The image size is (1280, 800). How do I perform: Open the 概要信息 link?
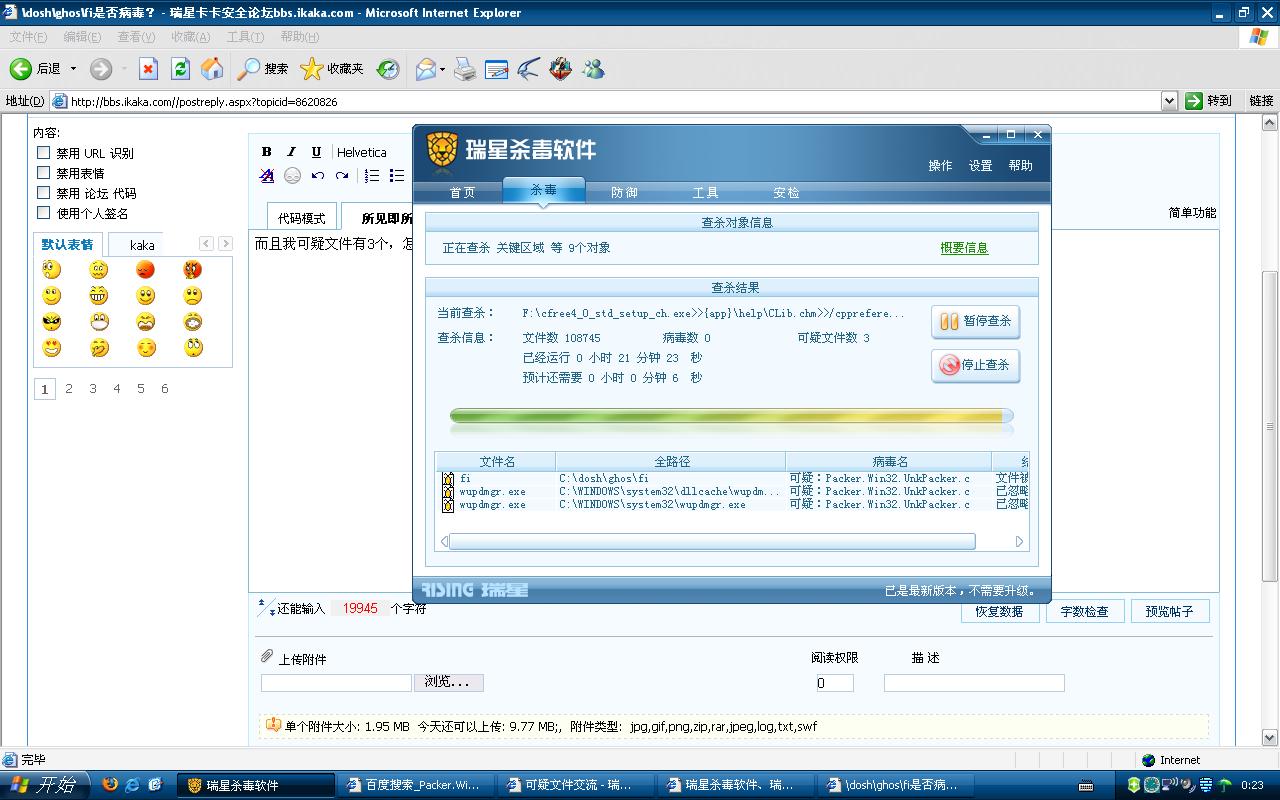pos(964,248)
